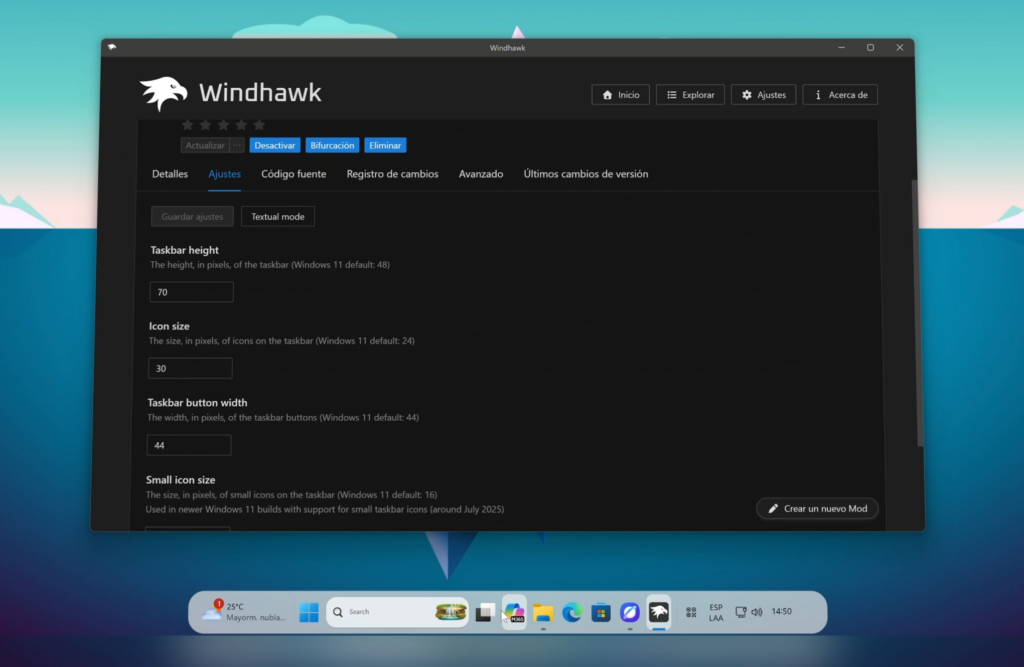Click the Guardar ajustes button

pos(192,216)
